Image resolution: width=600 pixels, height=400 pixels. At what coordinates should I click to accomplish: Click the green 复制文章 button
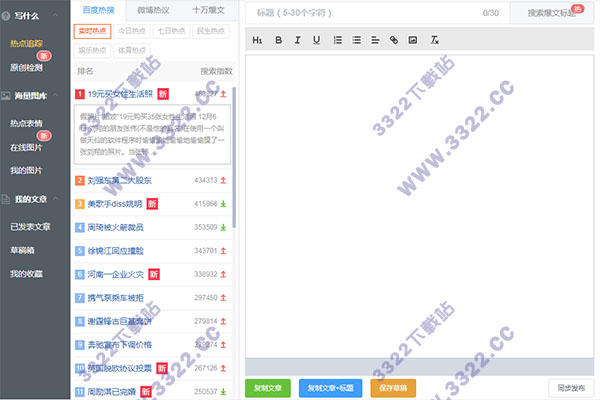pyautogui.click(x=268, y=388)
